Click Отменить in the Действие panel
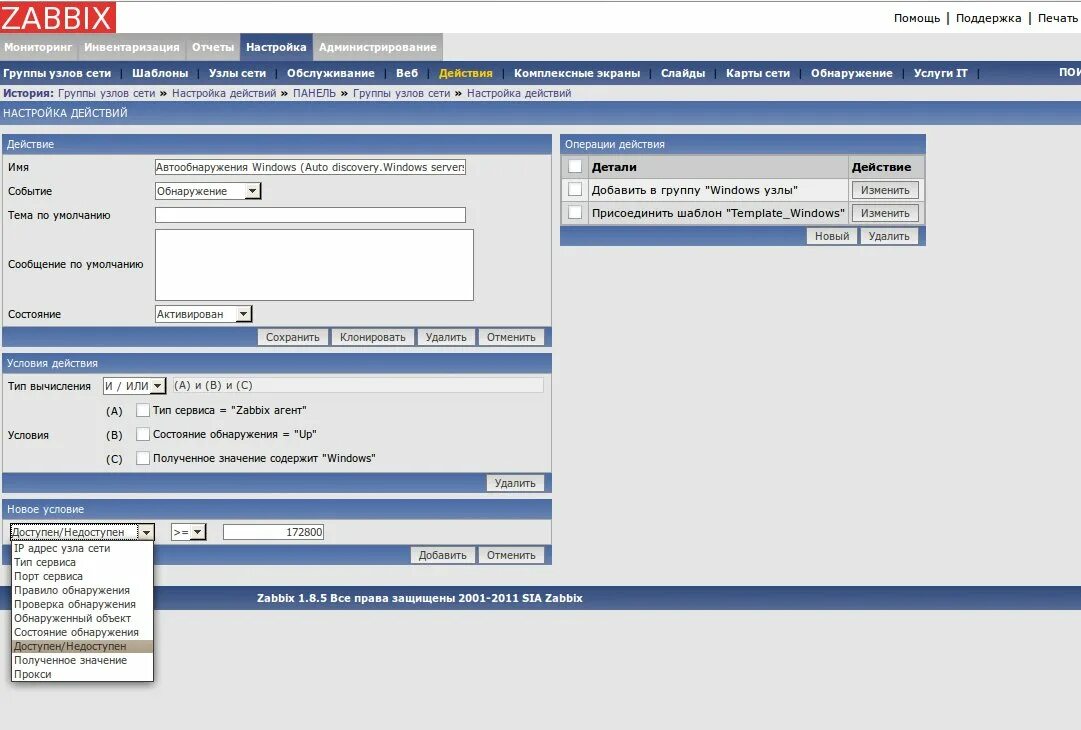Screen dimensions: 1081x730 [x=511, y=337]
